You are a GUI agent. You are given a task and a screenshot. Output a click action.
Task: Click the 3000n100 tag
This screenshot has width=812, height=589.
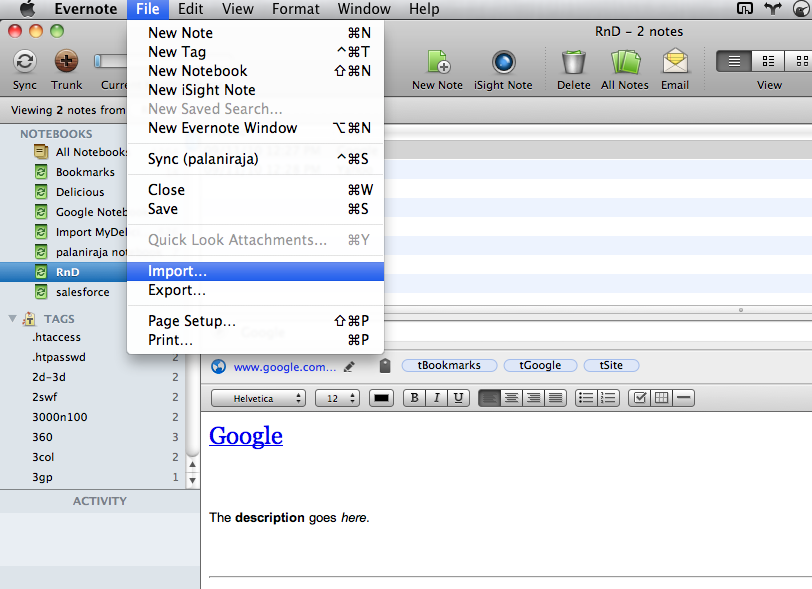coord(60,418)
